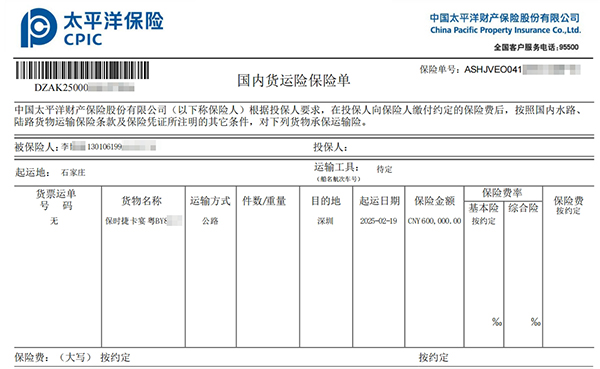Click the bottom-right 按约定 value

pyautogui.click(x=433, y=358)
